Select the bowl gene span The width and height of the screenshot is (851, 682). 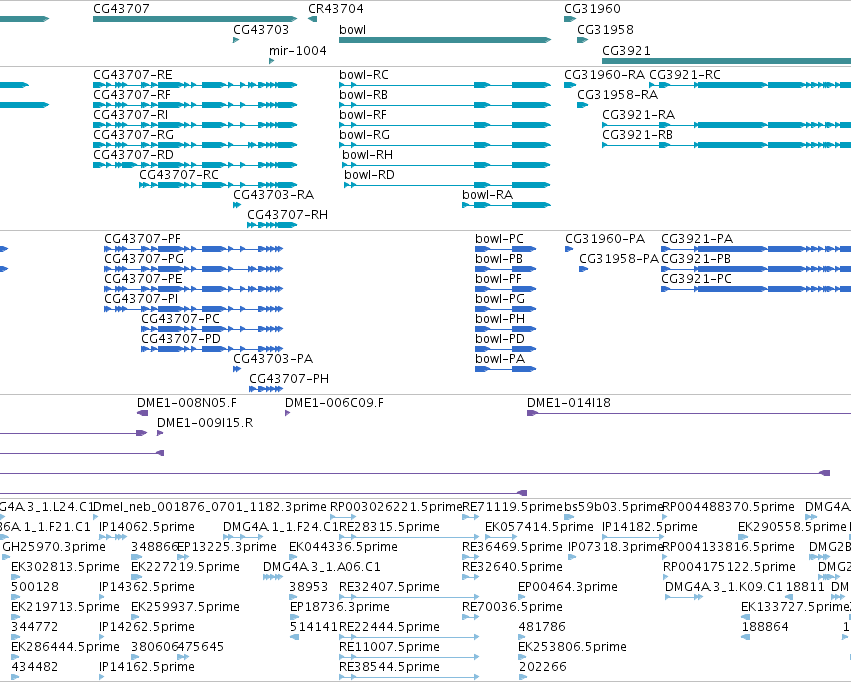445,40
